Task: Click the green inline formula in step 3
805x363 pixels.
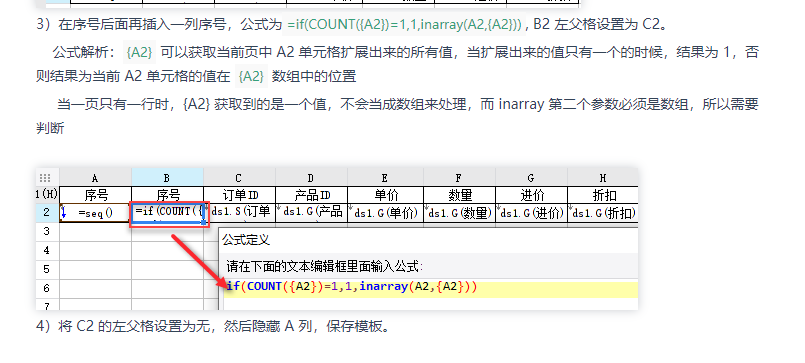Action: (404, 24)
